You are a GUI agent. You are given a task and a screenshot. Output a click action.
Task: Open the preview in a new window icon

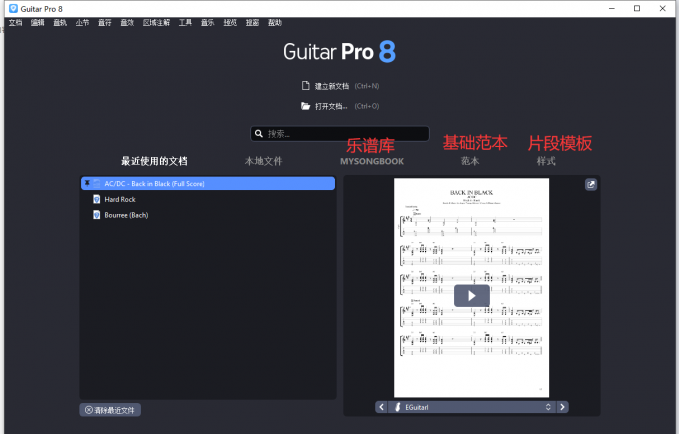tap(591, 185)
